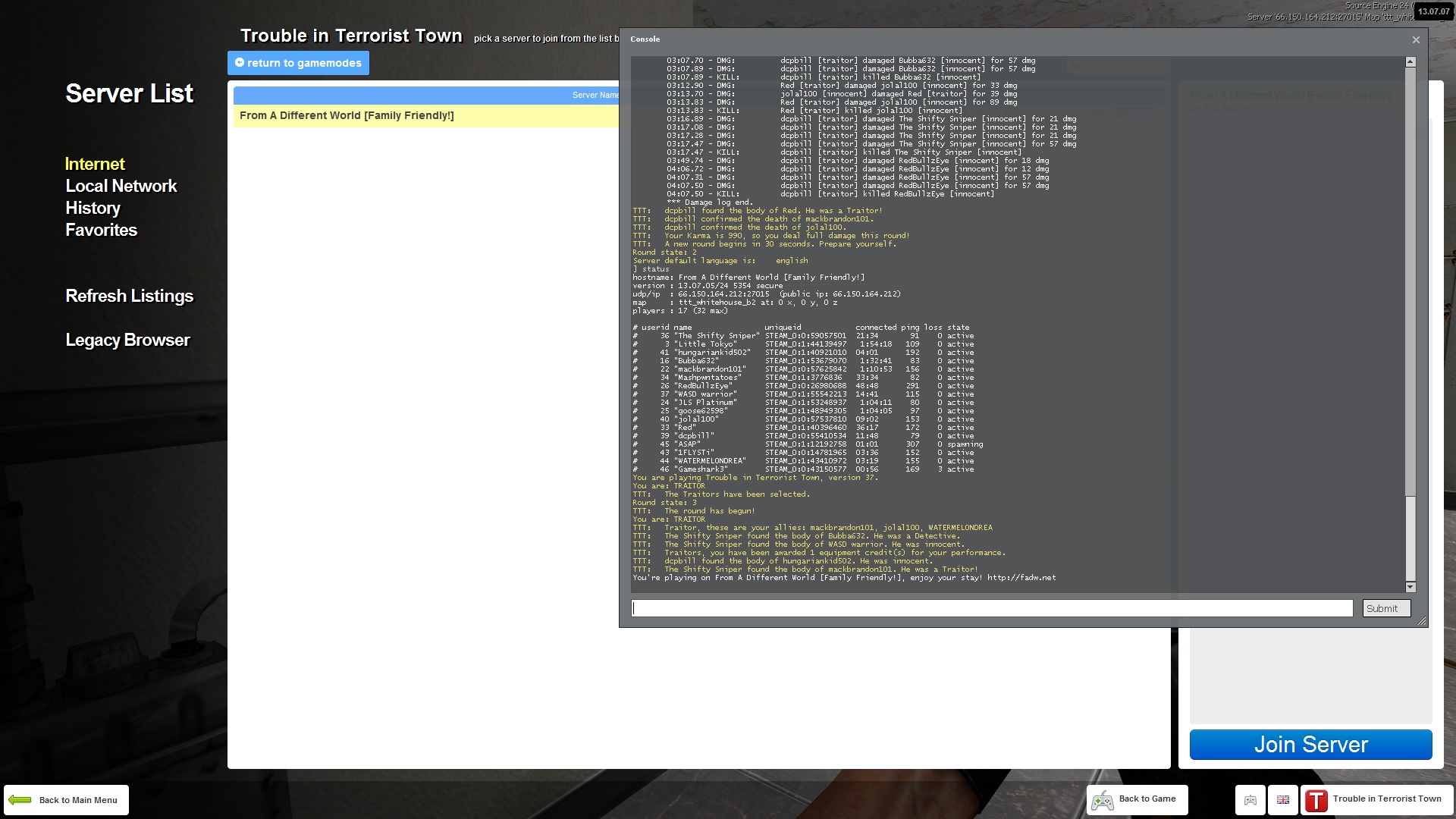Focus the console command input field

[x=992, y=608]
